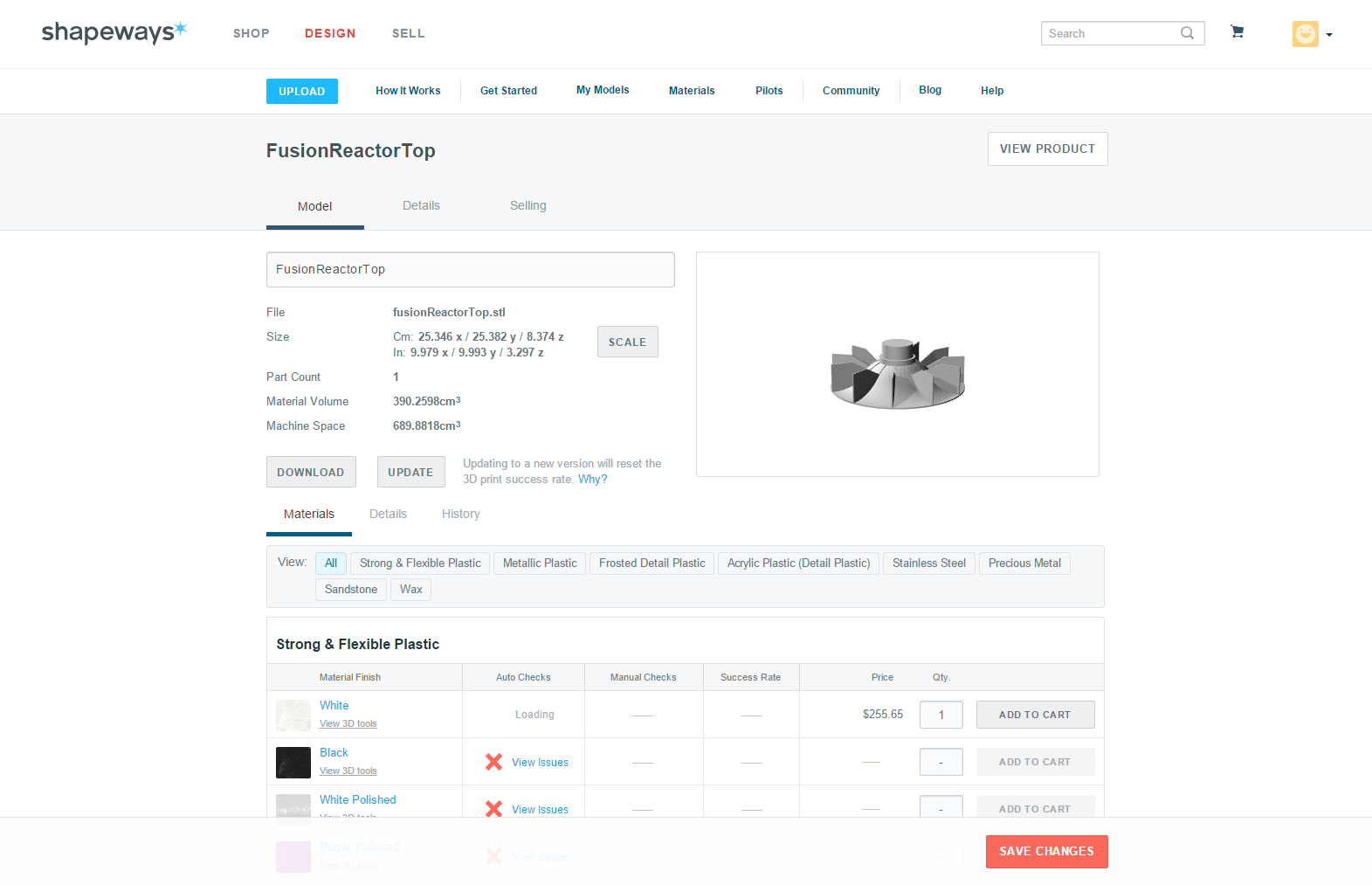Switch to the Selling tab
Screen dimensions: 1372x885
click(528, 206)
